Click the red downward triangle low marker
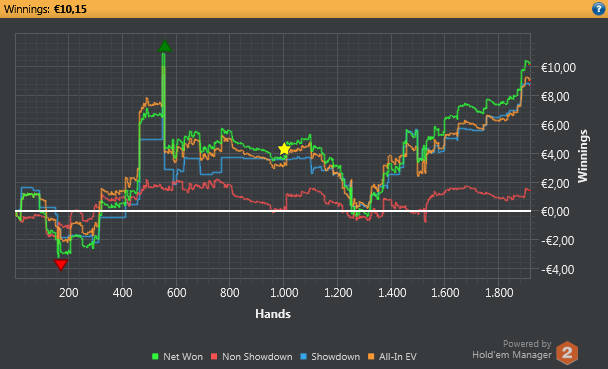 61,265
